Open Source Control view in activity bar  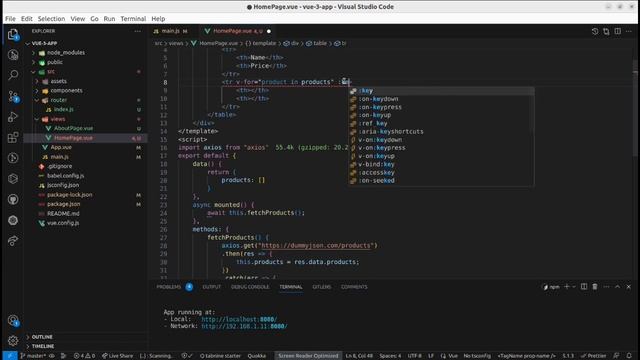point(13,96)
